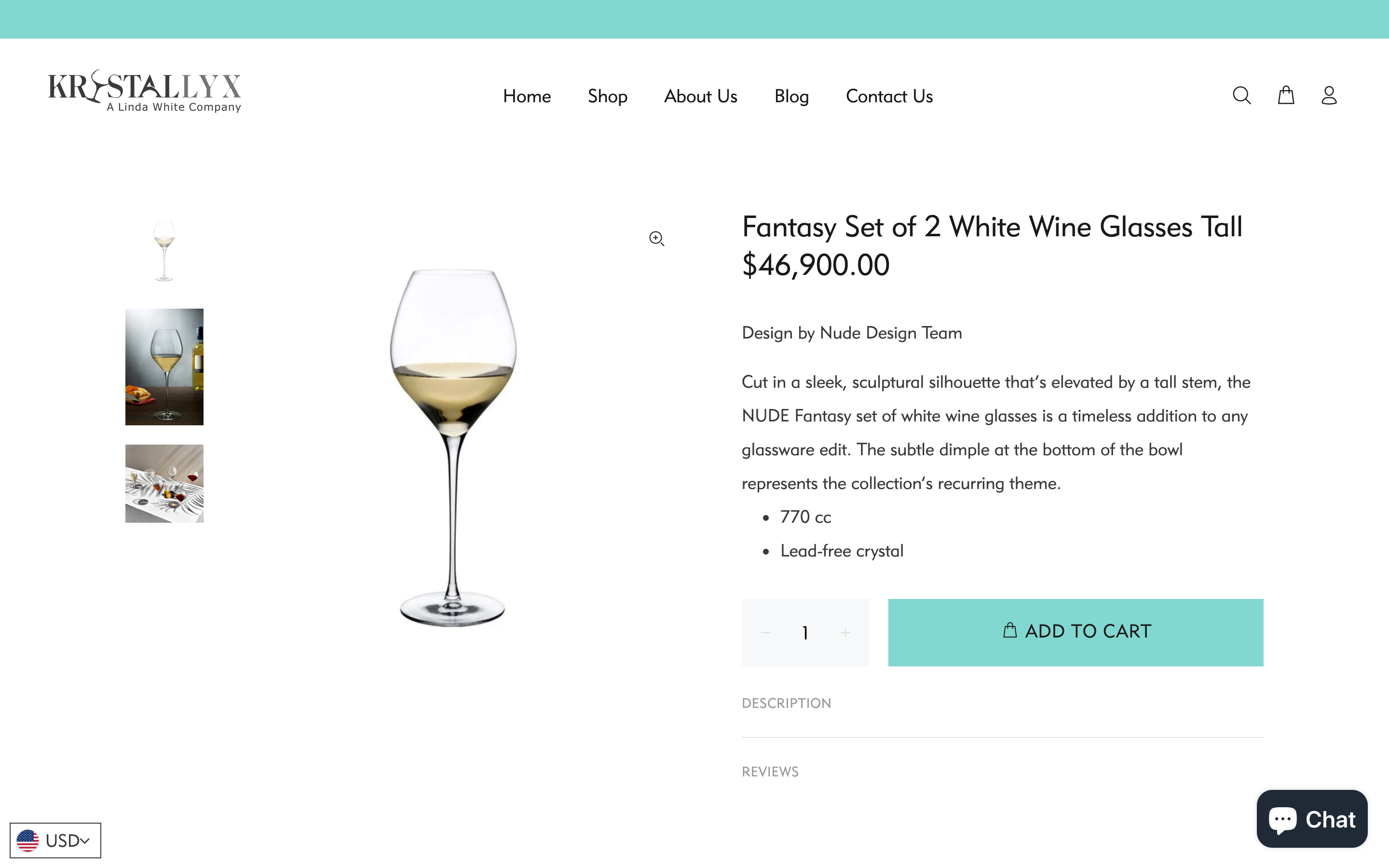
Task: Decrease quantity with the minus control
Action: 764,632
